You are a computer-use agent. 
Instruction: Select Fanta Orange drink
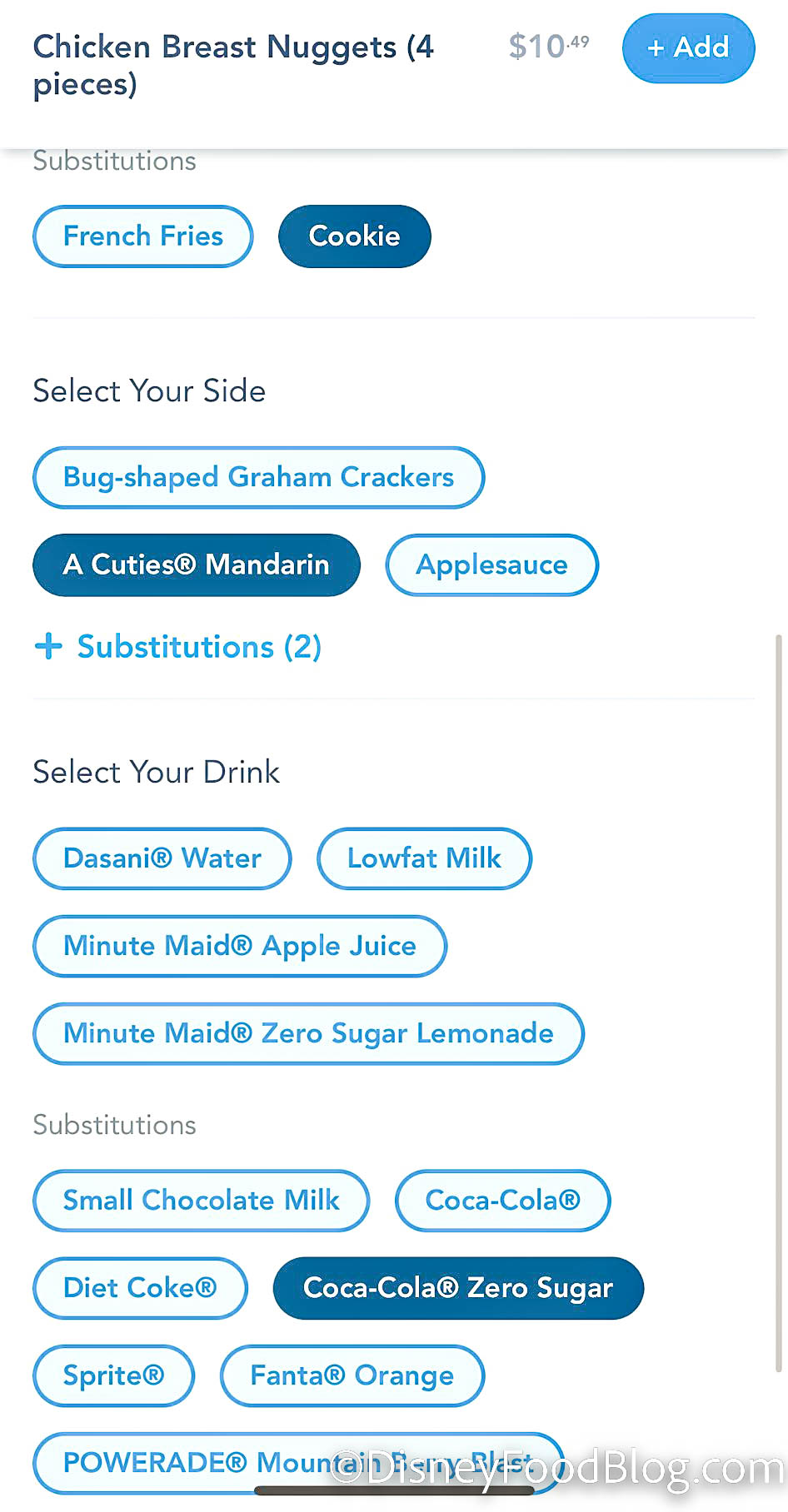[352, 1375]
